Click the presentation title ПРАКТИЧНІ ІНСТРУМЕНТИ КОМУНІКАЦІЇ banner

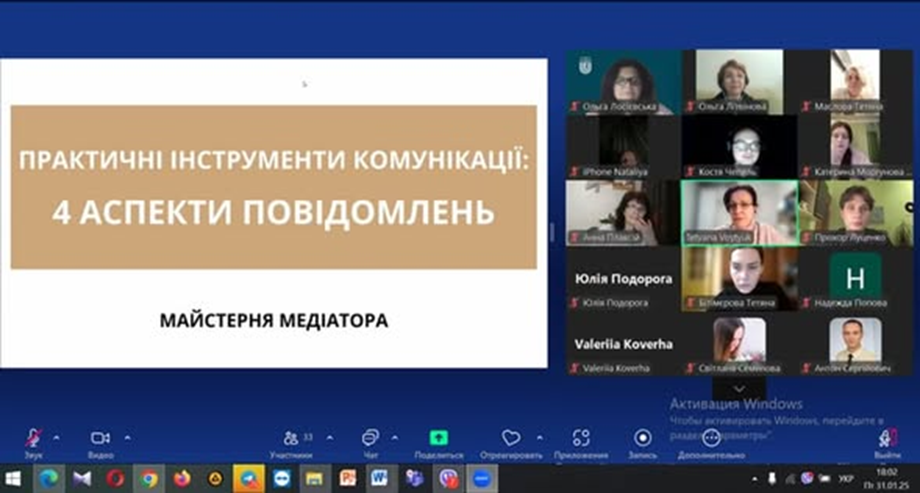point(273,187)
